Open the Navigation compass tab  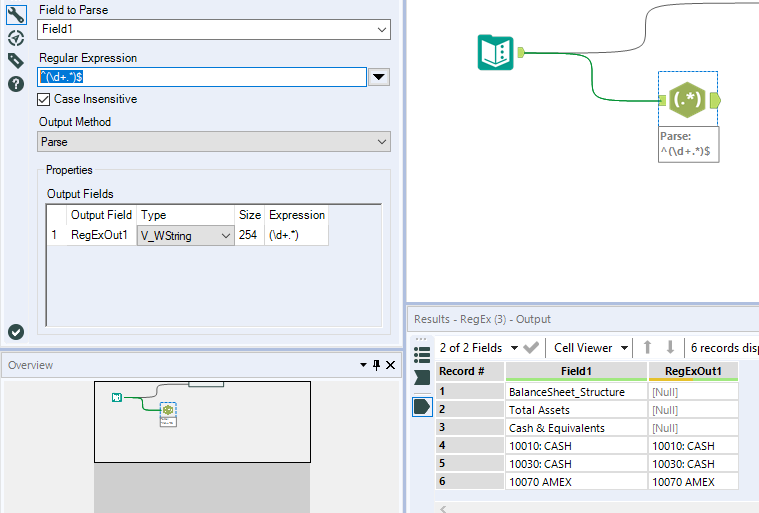(16, 38)
